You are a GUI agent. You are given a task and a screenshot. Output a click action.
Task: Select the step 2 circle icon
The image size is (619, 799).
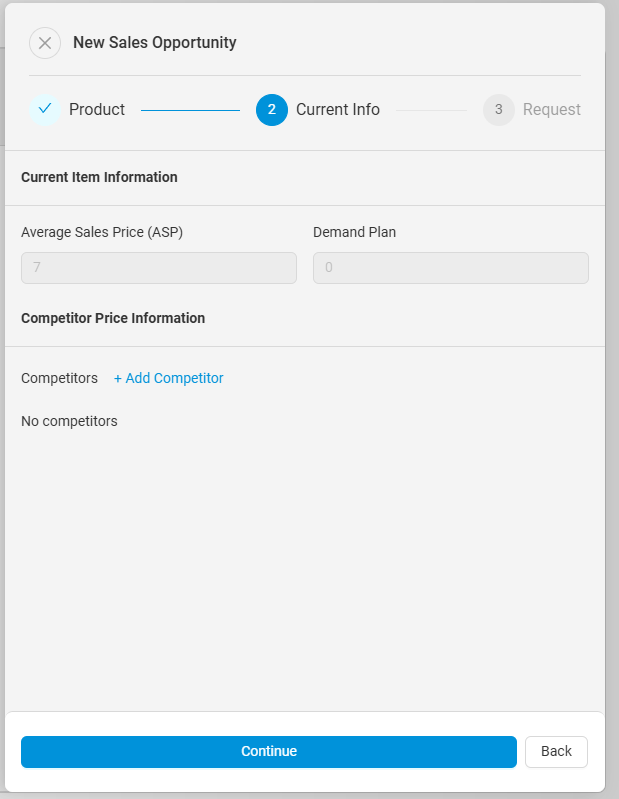coord(272,110)
